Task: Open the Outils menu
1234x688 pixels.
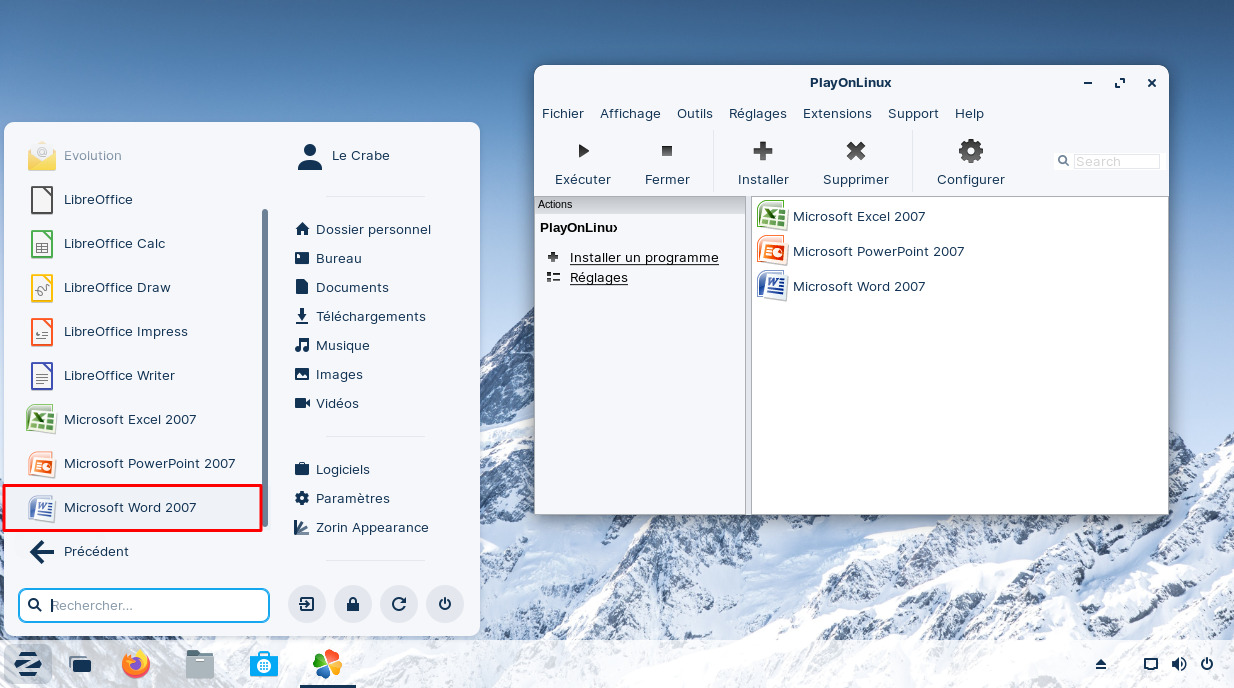Action: 695,113
